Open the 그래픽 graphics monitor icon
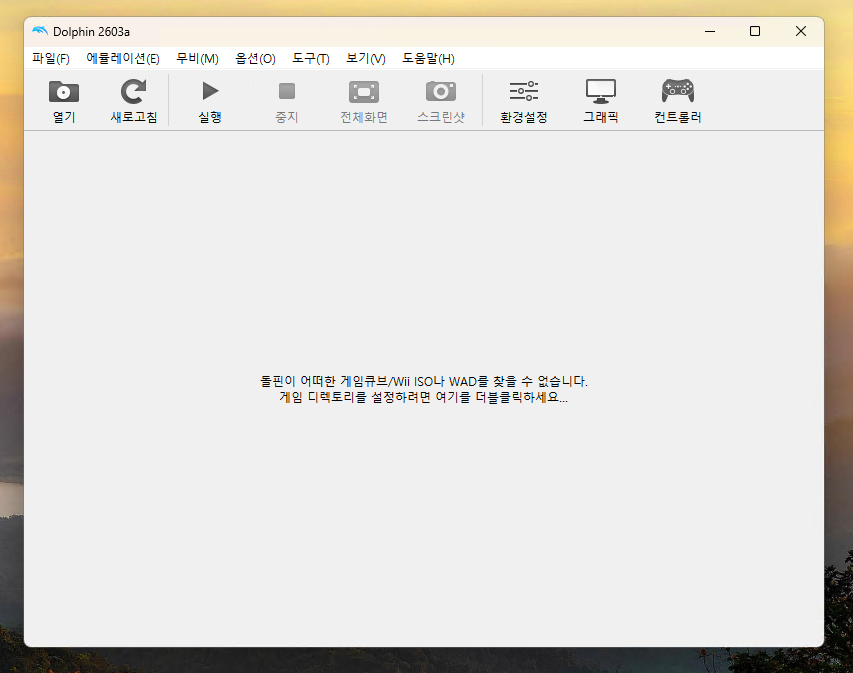The height and width of the screenshot is (673, 853). coord(601,92)
